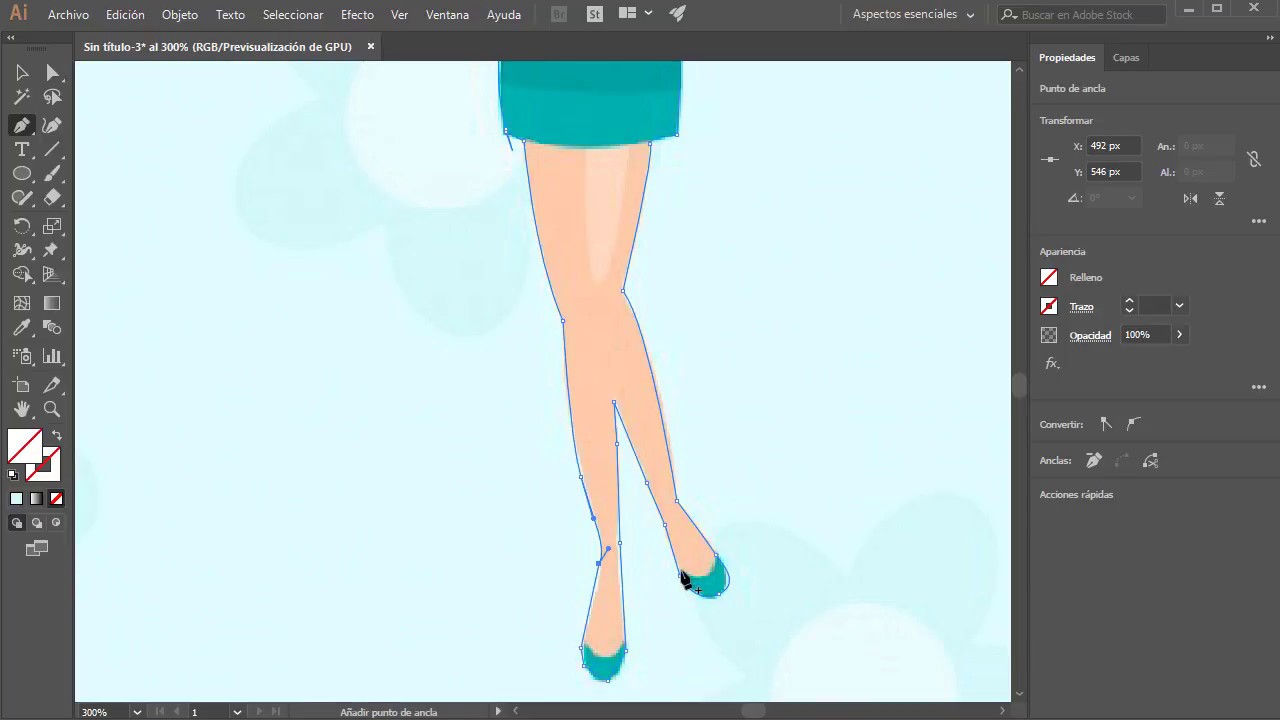
Task: Swap fill and stroke colors
Action: pos(57,435)
